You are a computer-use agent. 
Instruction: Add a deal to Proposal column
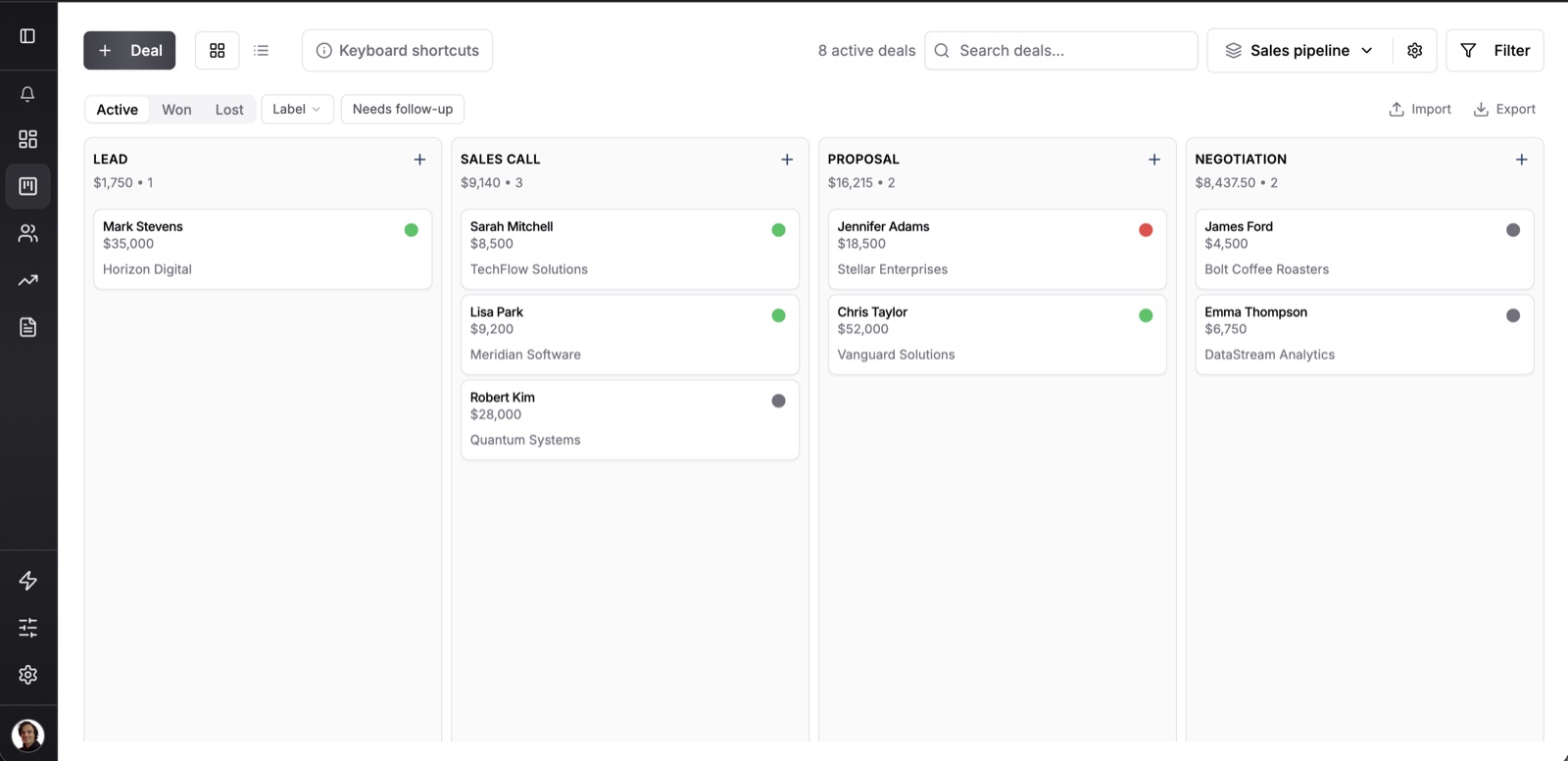[x=1154, y=160]
